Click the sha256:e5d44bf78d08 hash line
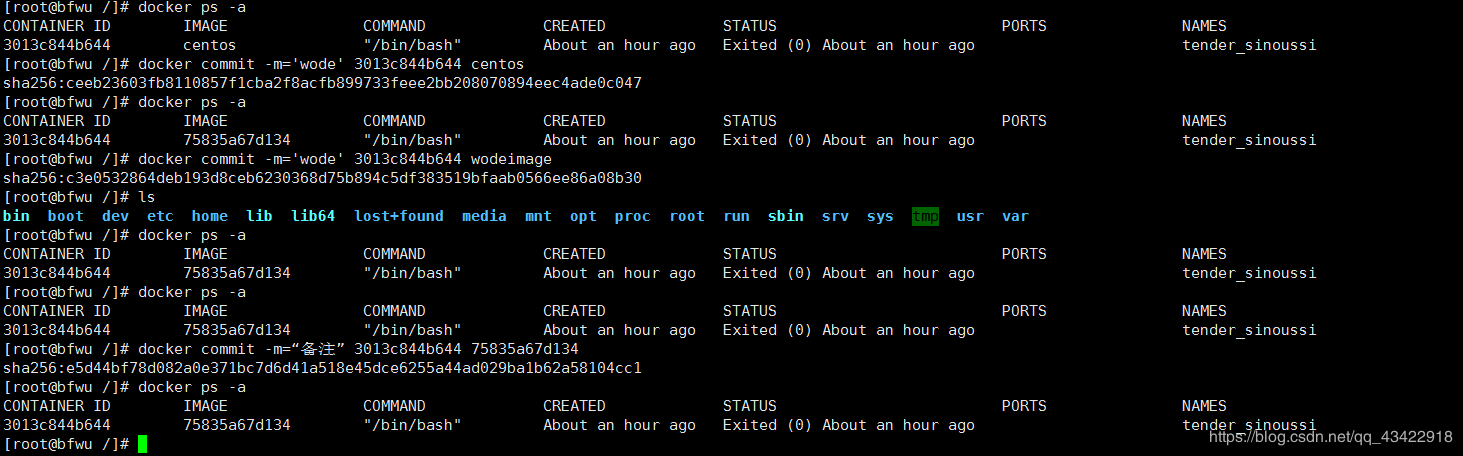The height and width of the screenshot is (456, 1463). (322, 368)
